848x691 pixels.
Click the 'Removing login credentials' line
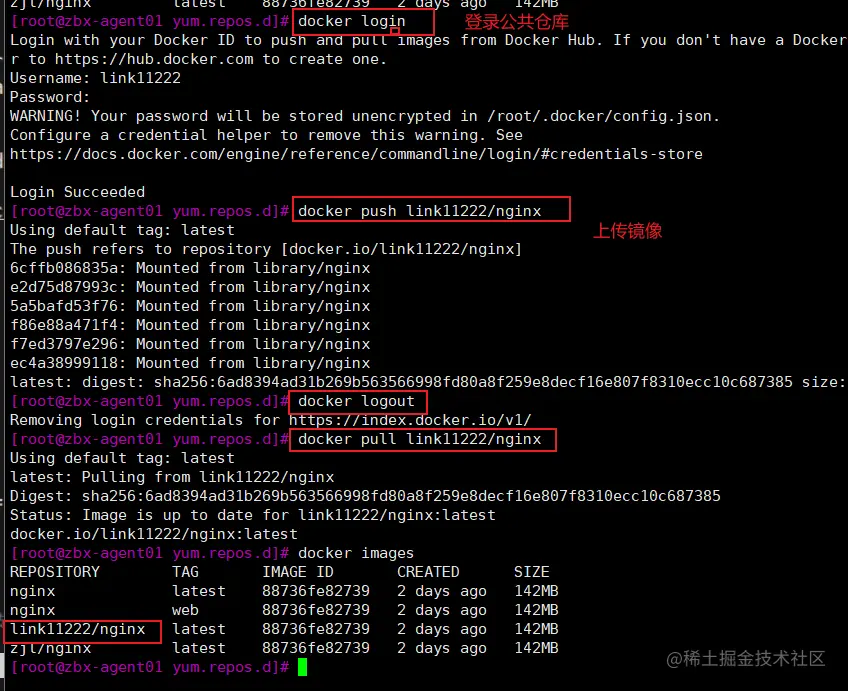point(270,420)
